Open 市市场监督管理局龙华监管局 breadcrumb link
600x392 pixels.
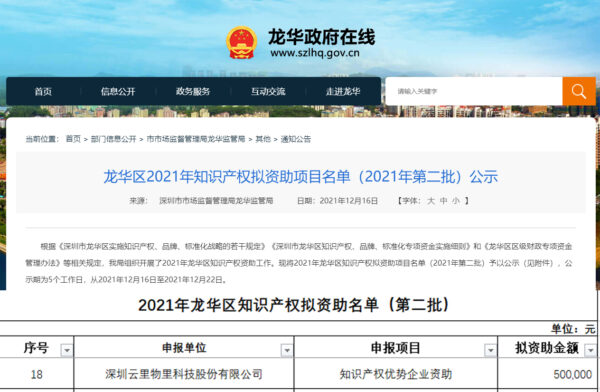(196, 139)
